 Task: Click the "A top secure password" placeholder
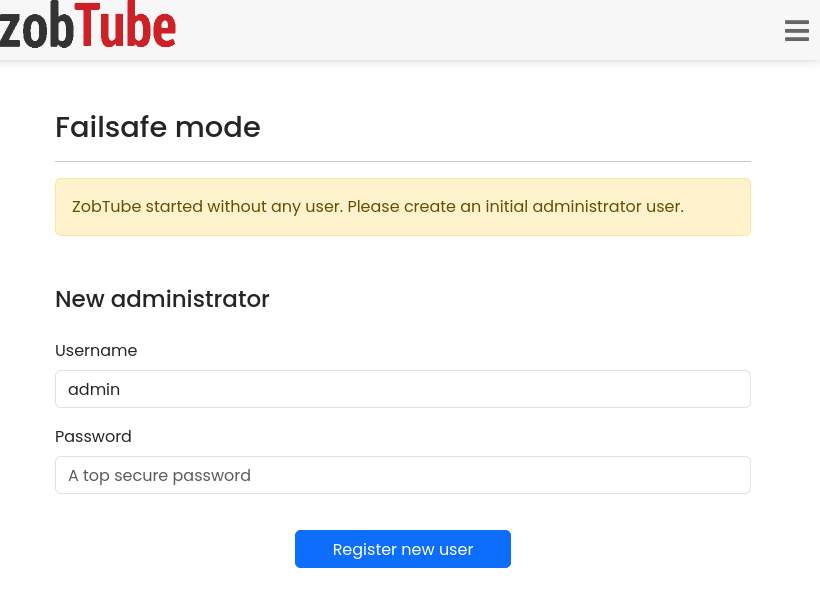[x=159, y=476]
